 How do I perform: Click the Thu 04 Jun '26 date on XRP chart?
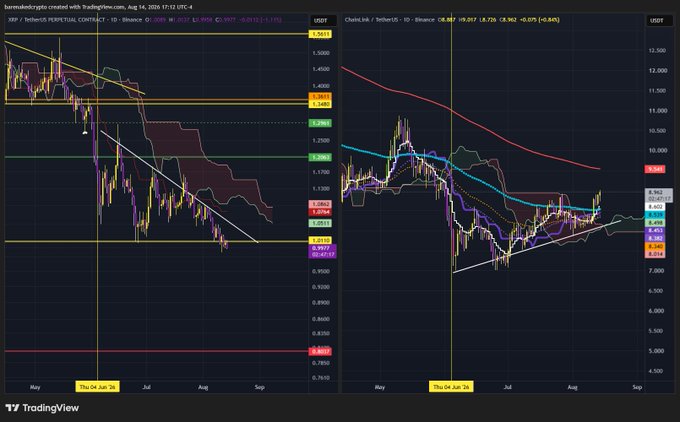(x=98, y=387)
